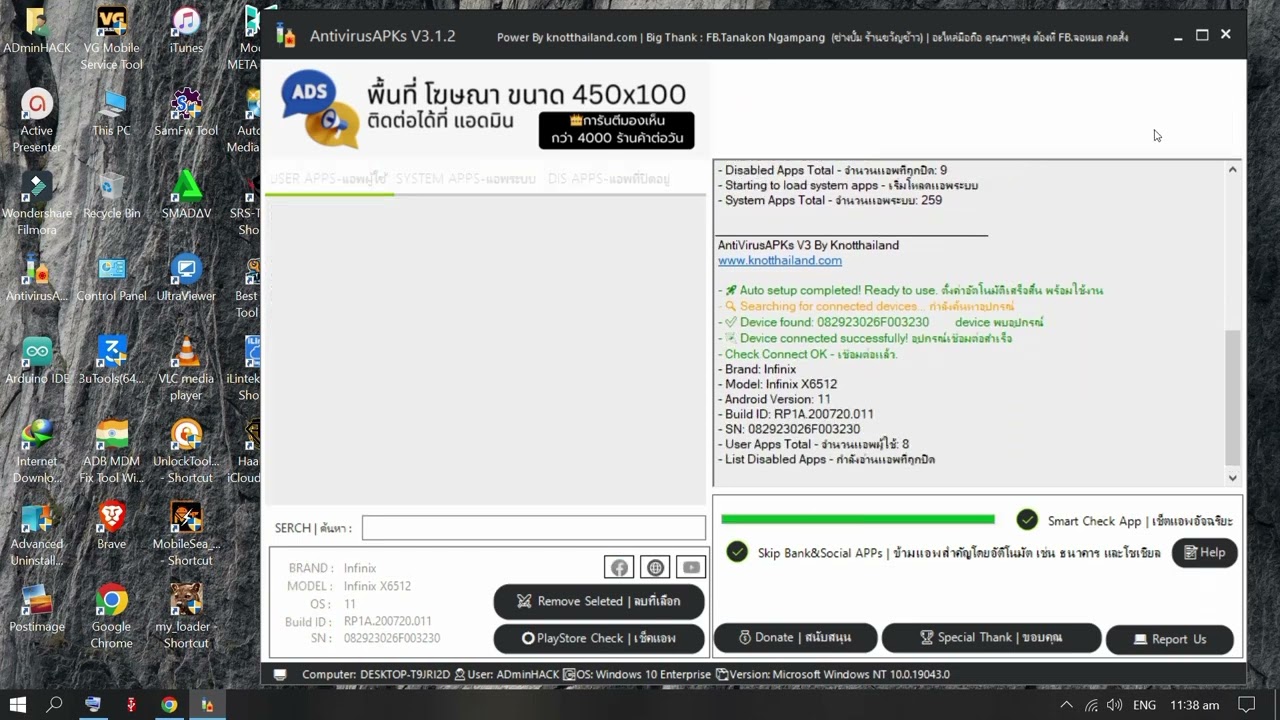
Task: Open iTunes desktop icon
Action: coord(186,31)
